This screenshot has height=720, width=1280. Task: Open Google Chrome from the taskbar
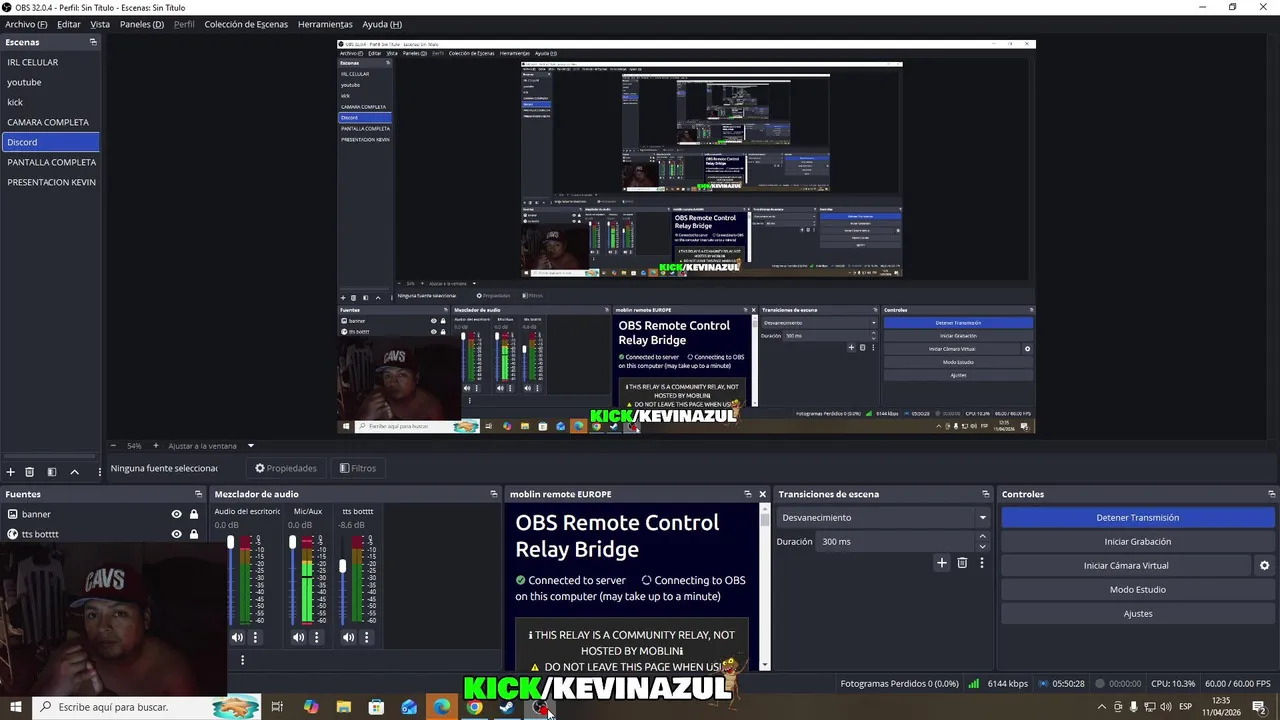coord(474,707)
